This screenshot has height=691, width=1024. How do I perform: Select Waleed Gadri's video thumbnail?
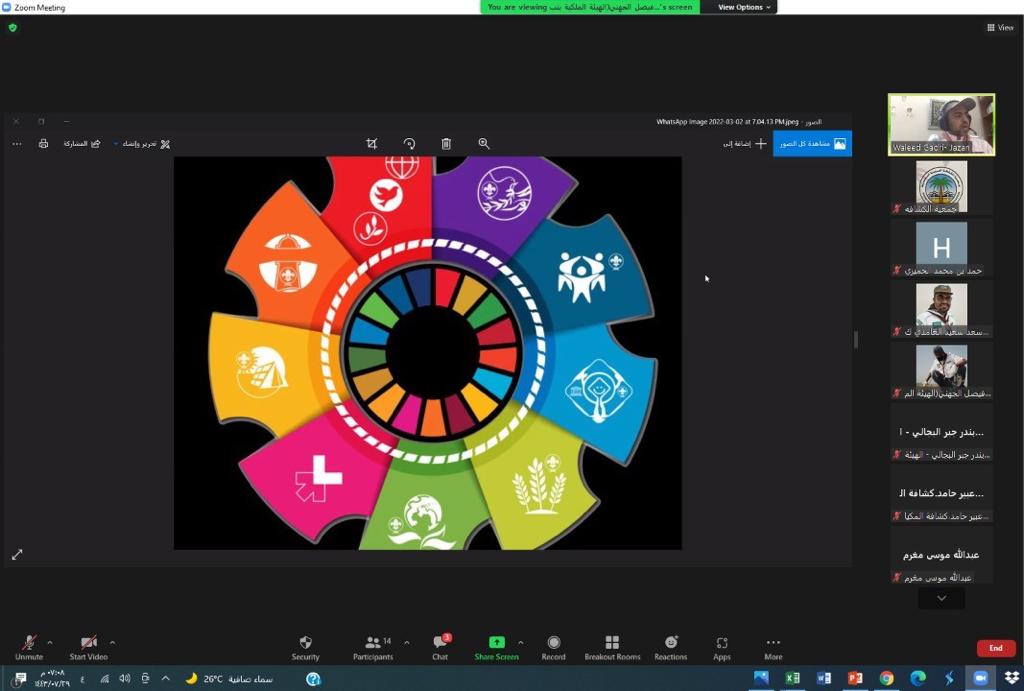(x=941, y=124)
